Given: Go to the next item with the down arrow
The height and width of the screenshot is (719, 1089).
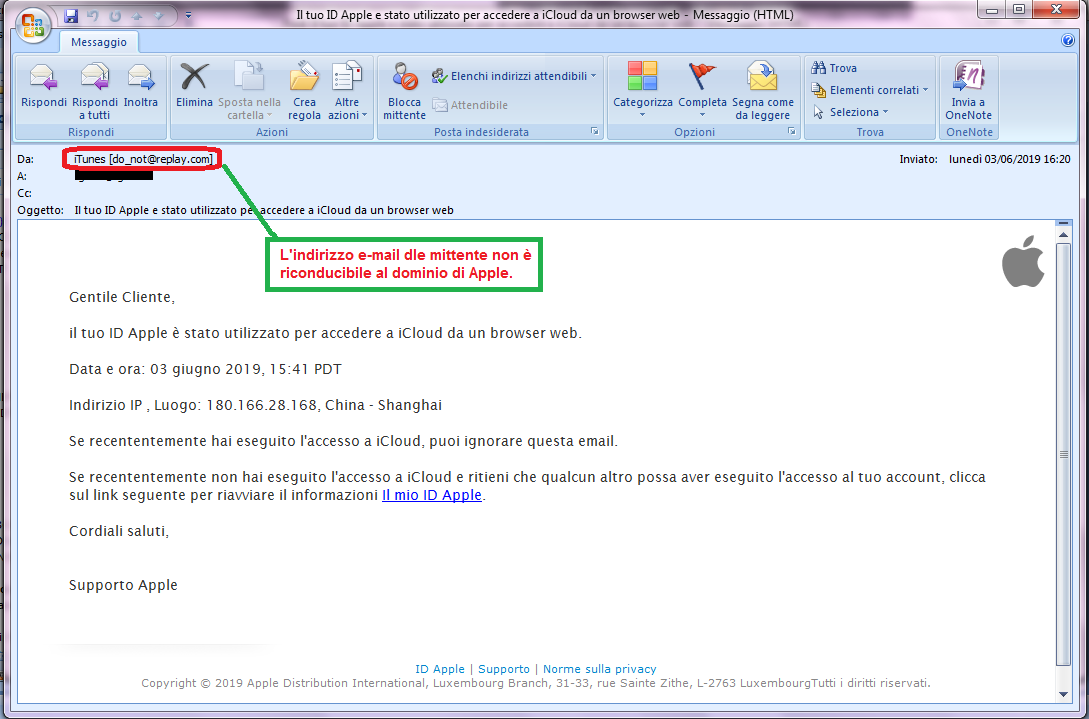Looking at the screenshot, I should pyautogui.click(x=159, y=15).
